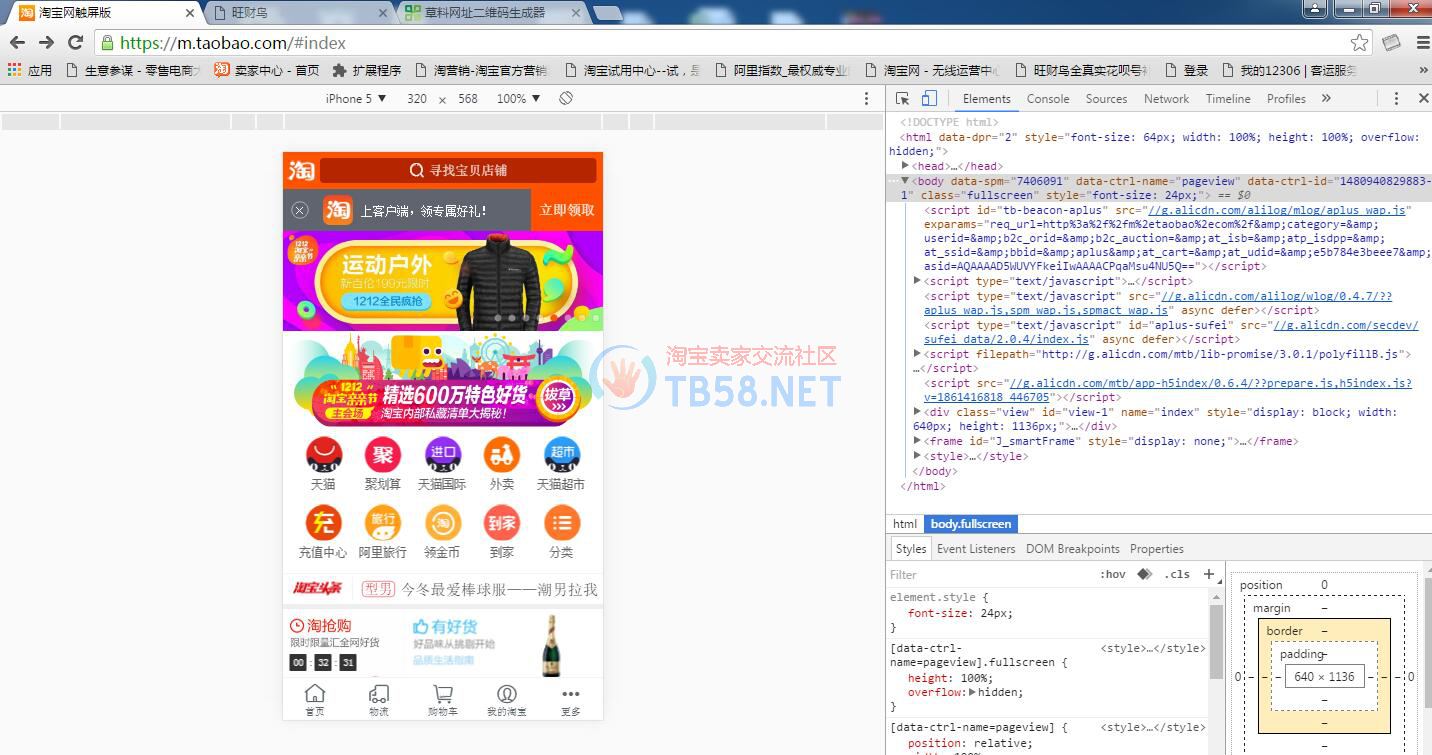
Task: Expand the style element node
Action: click(918, 456)
